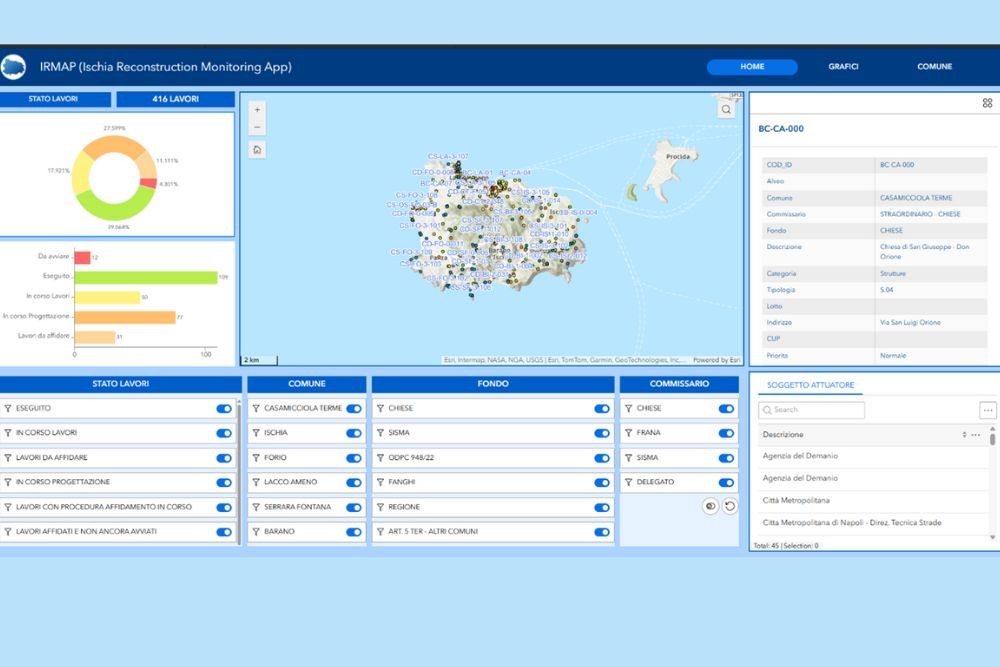Turn off the ISCHIA comune filter

pos(354,433)
